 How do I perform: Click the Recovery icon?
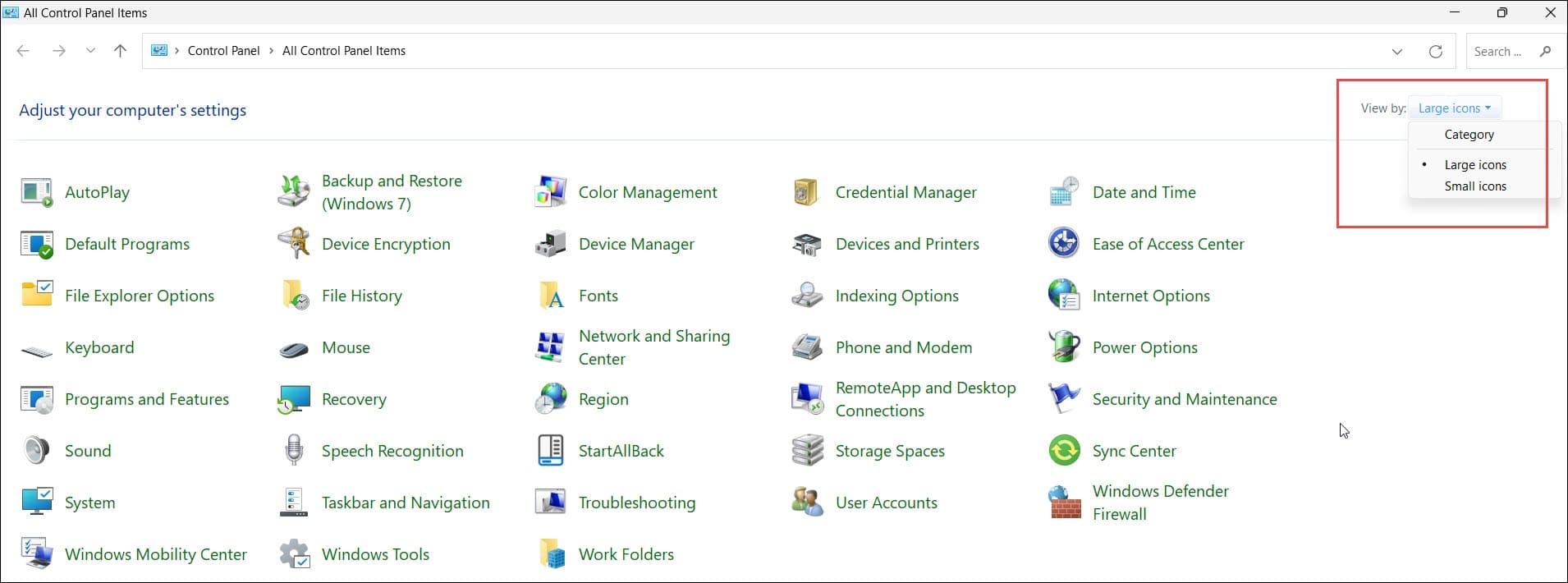[x=294, y=399]
